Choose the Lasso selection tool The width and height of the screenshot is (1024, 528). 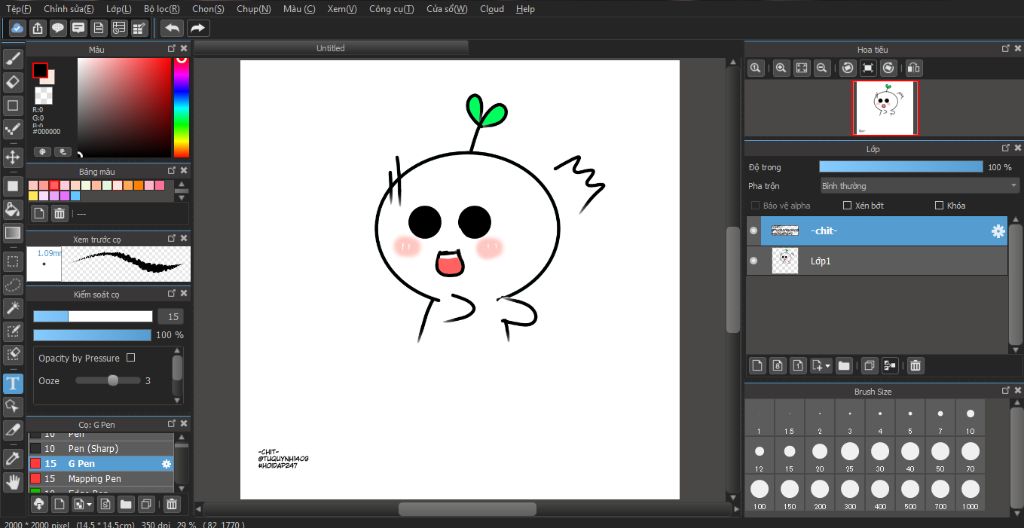[x=13, y=285]
